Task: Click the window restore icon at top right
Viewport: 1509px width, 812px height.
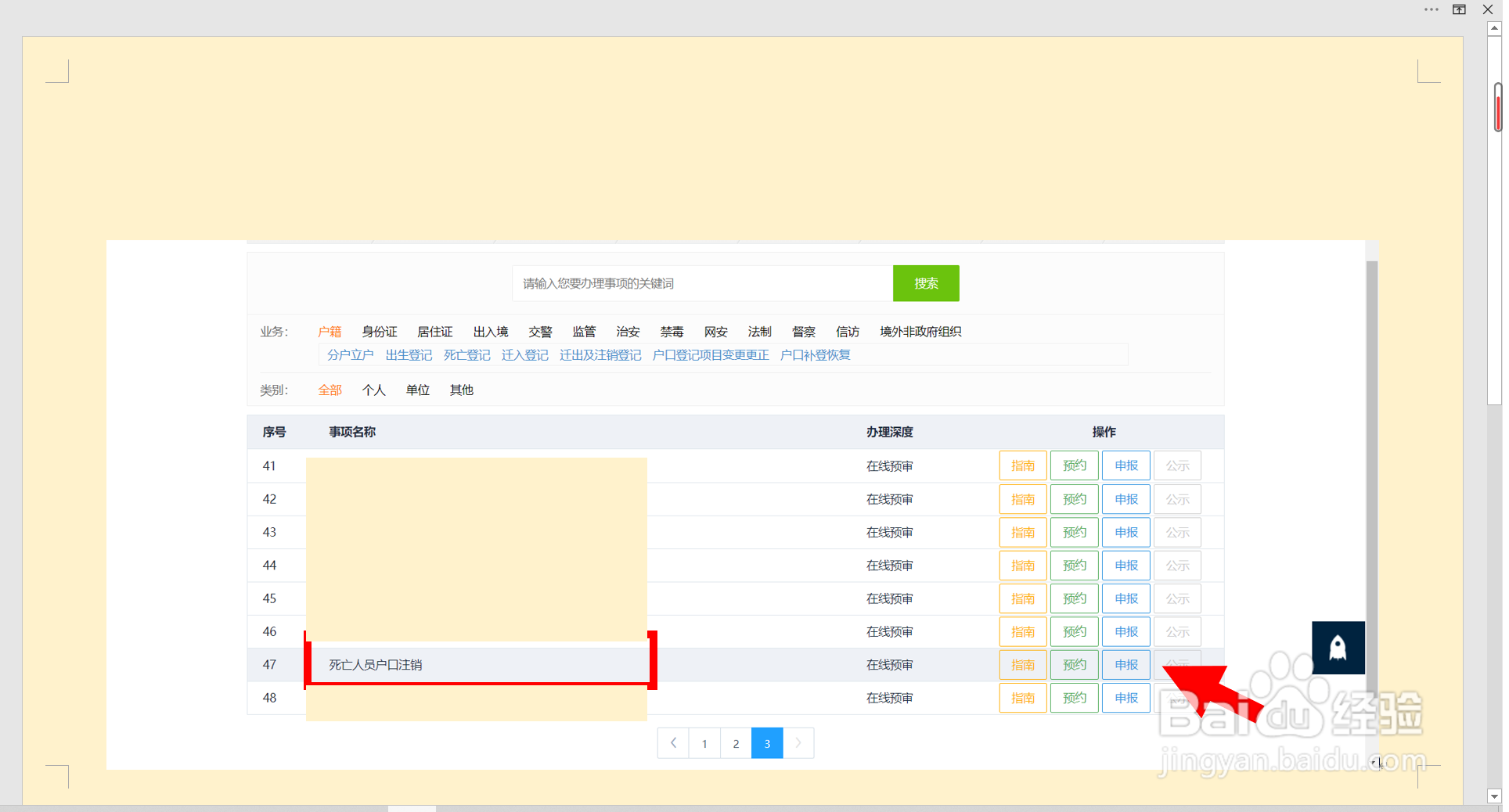Action: tap(1459, 9)
